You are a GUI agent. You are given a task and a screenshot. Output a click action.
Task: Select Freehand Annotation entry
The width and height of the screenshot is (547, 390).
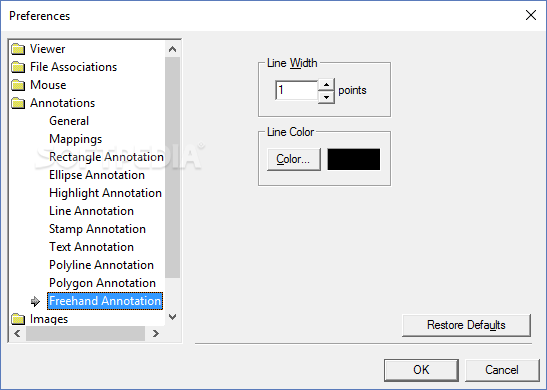point(105,301)
